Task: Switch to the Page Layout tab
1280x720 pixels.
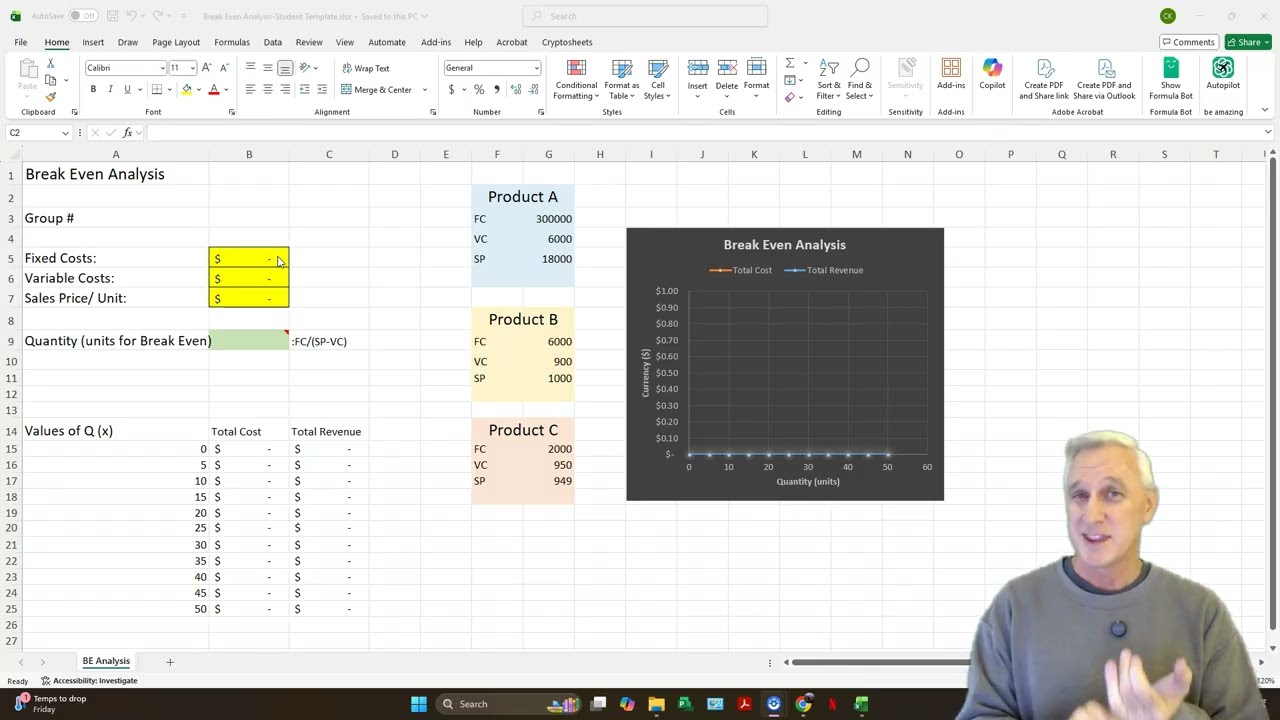Action: tap(176, 42)
